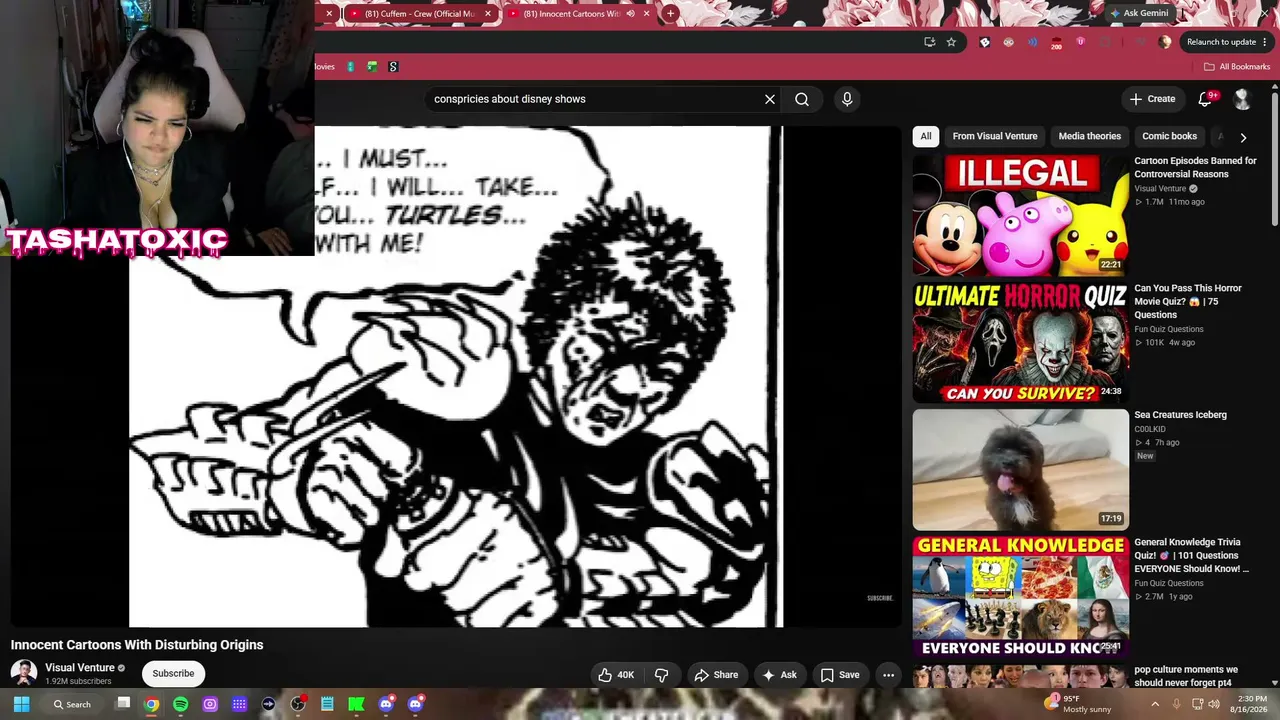Focus the YouTube search input field
This screenshot has height=720, width=1280.
(596, 99)
